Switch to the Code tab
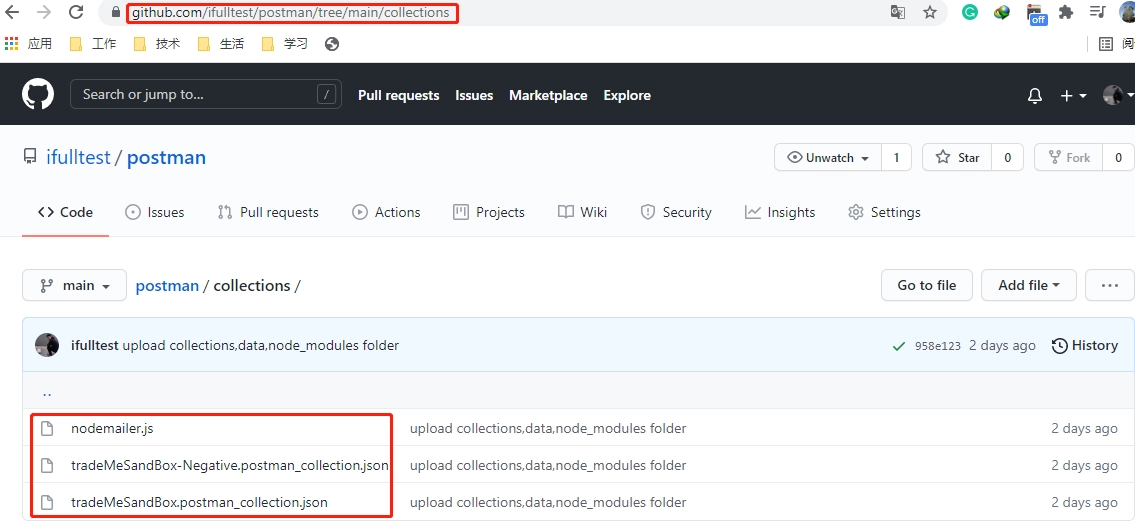This screenshot has width=1135, height=528. tap(65, 212)
